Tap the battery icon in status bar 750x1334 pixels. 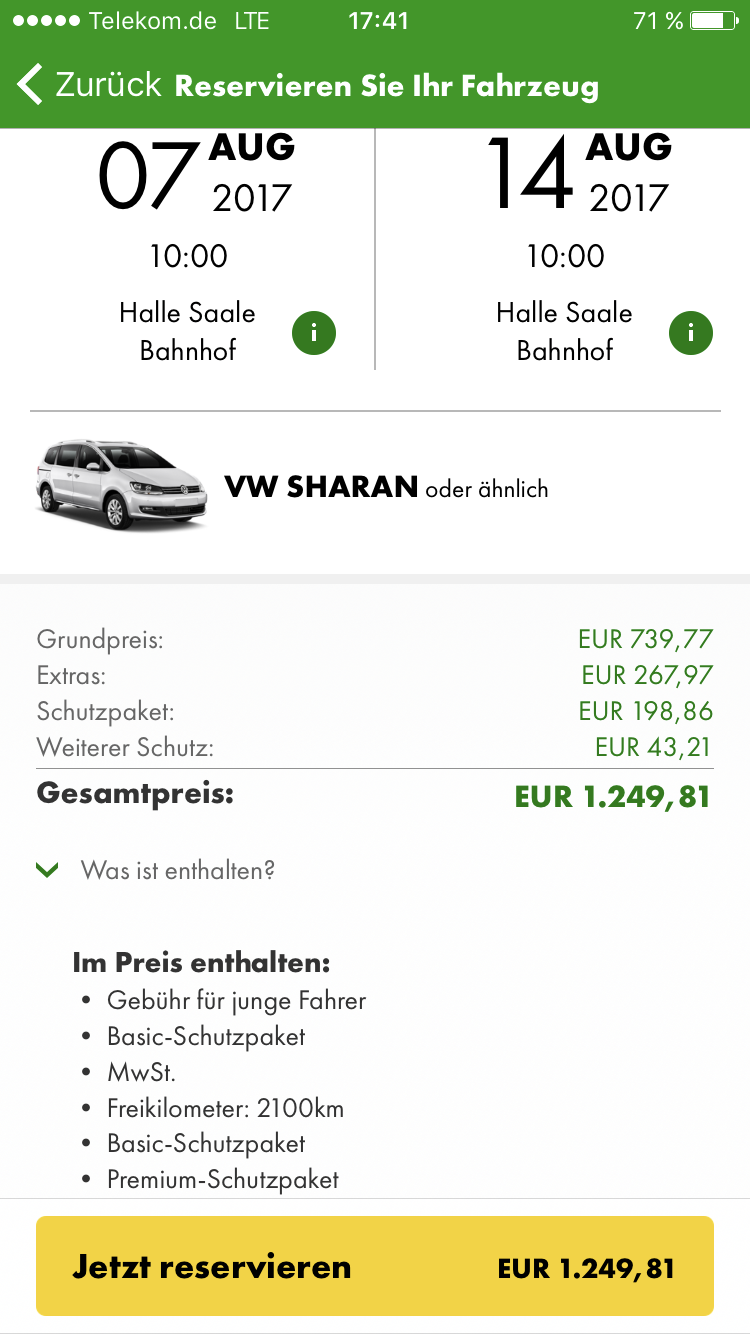(x=713, y=21)
